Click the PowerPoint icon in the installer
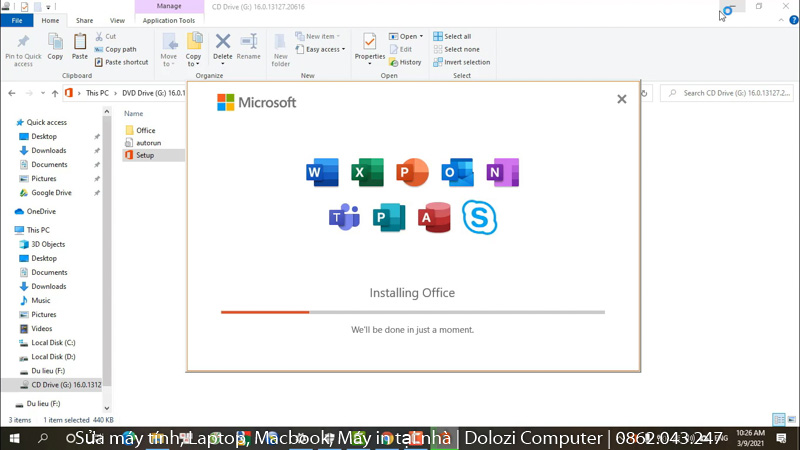The image size is (800, 450). pyautogui.click(x=412, y=173)
